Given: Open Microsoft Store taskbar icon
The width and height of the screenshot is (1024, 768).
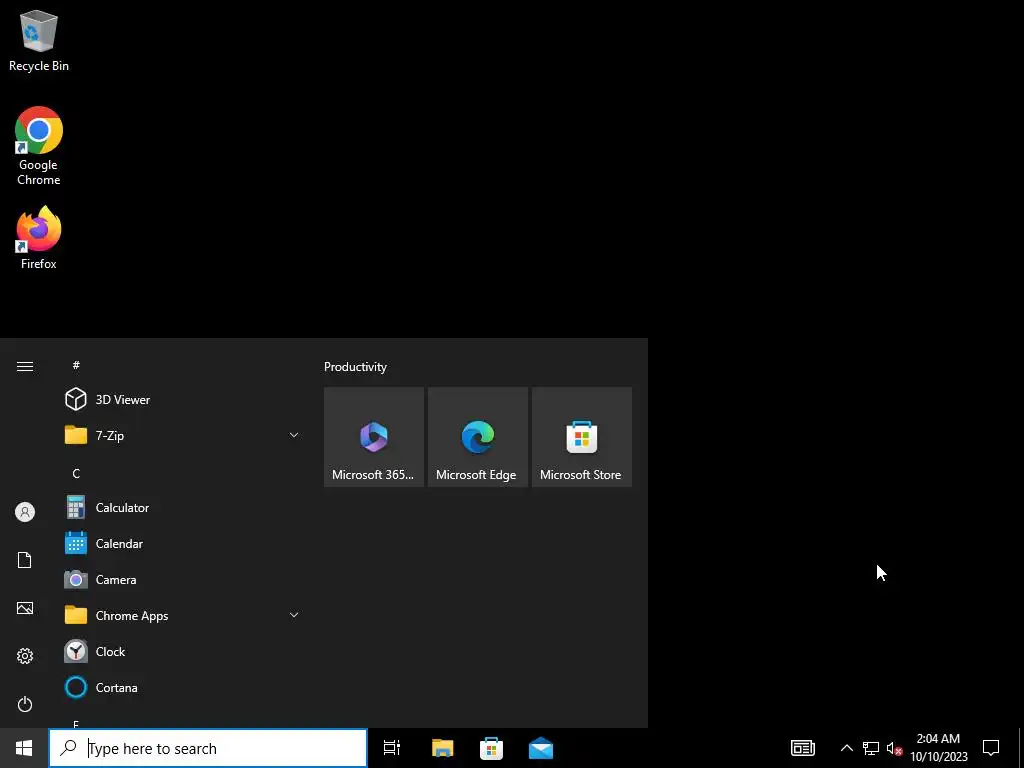Looking at the screenshot, I should tap(491, 748).
